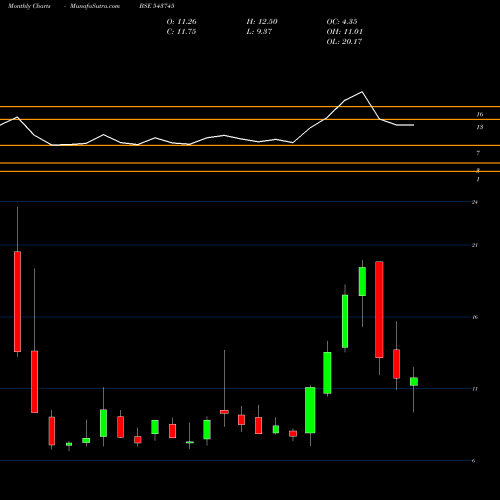500x500 pixels.
Task: Select the indicator axis label 7
Action: pyautogui.click(x=478, y=153)
